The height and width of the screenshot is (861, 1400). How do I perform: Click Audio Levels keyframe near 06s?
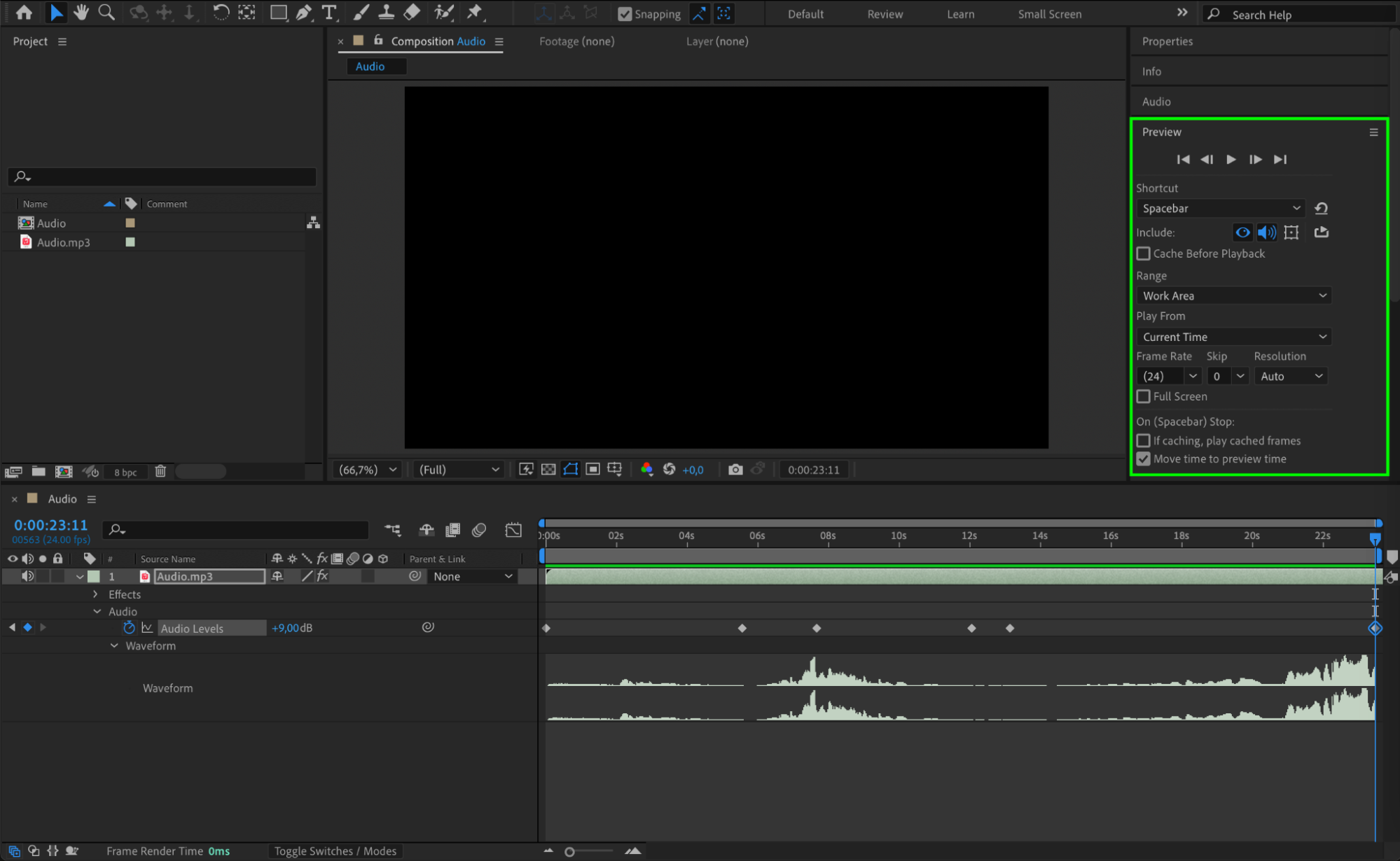click(x=742, y=629)
